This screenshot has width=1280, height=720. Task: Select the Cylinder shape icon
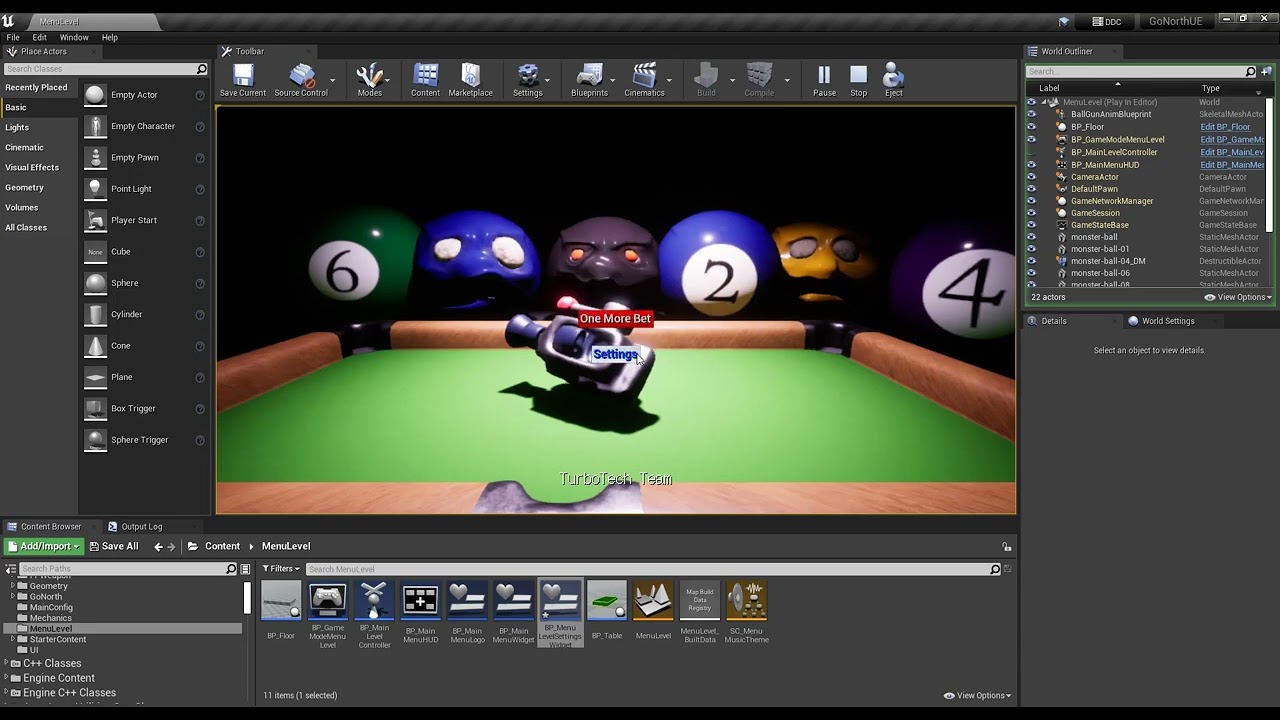coord(95,314)
